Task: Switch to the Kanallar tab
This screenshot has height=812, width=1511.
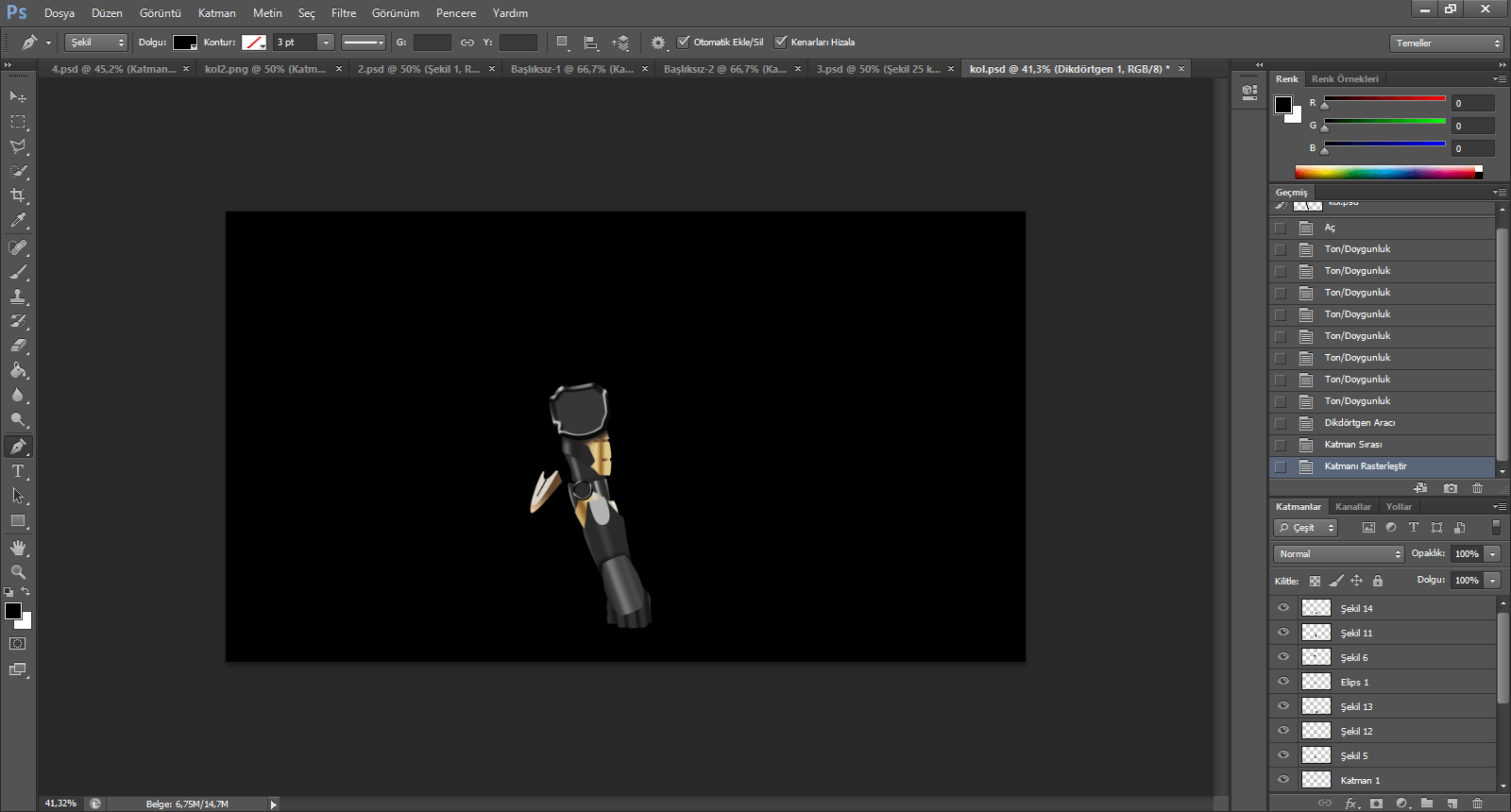Action: pyautogui.click(x=1353, y=507)
